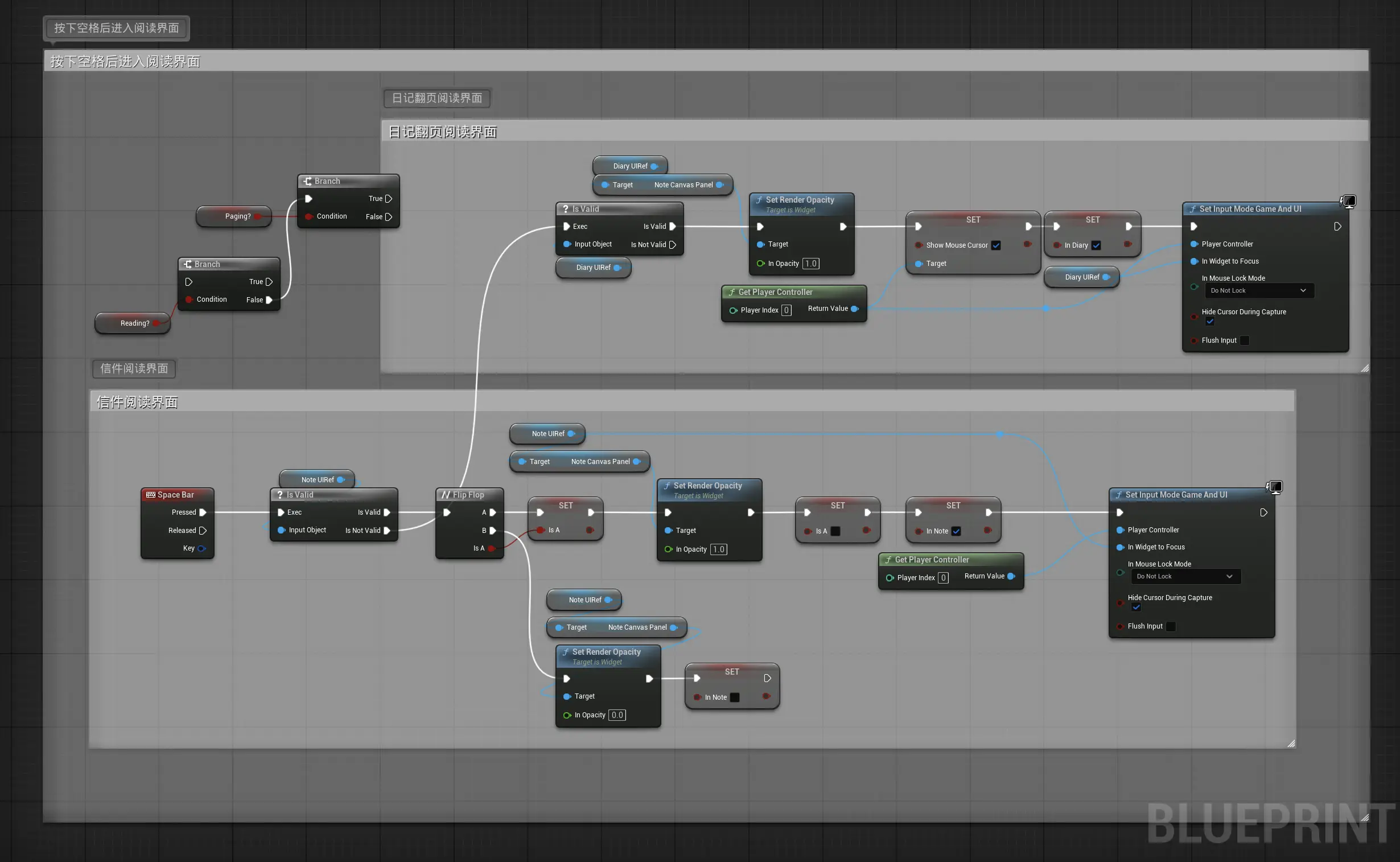The height and width of the screenshot is (862, 1400).
Task: Click the Space Bar keyboard event icon
Action: coord(150,495)
